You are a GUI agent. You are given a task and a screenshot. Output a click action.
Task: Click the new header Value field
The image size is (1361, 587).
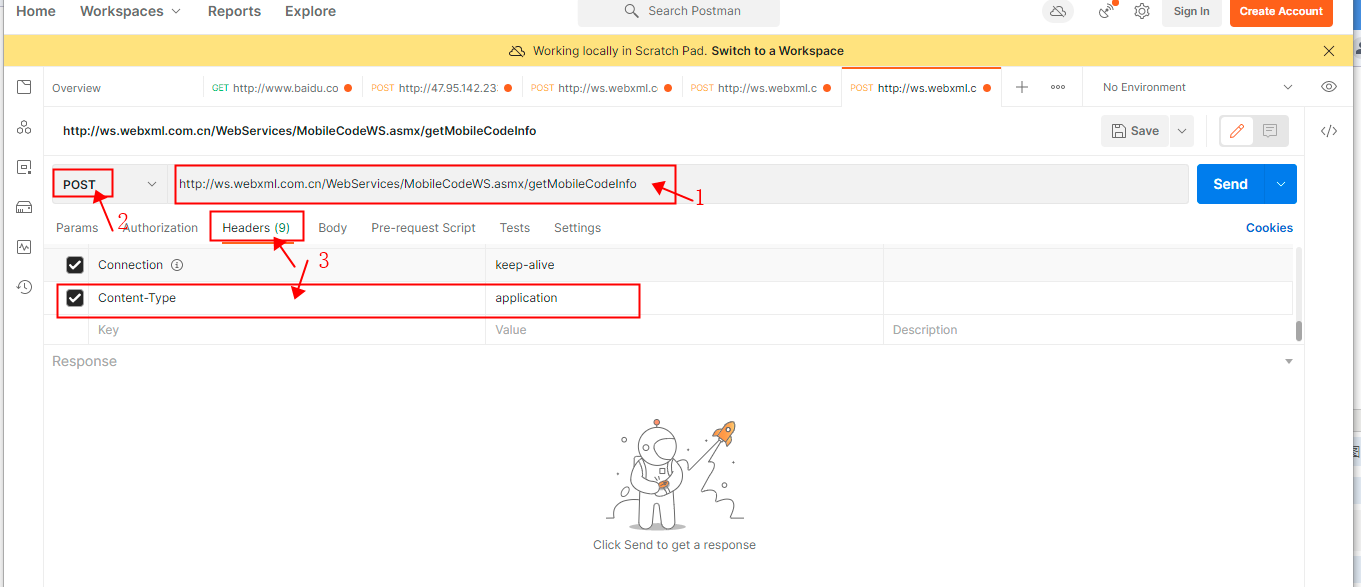point(685,330)
